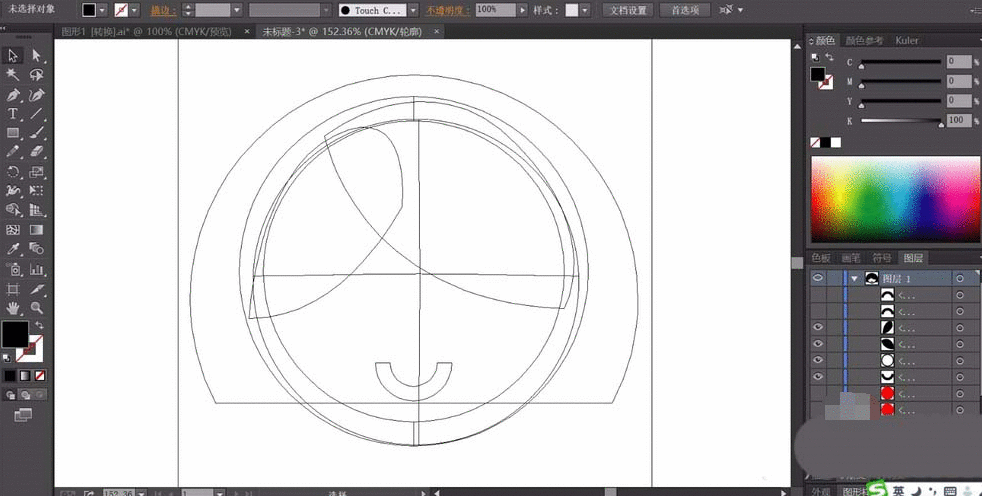Open the opacity 100% dropdown arrow

[x=522, y=10]
